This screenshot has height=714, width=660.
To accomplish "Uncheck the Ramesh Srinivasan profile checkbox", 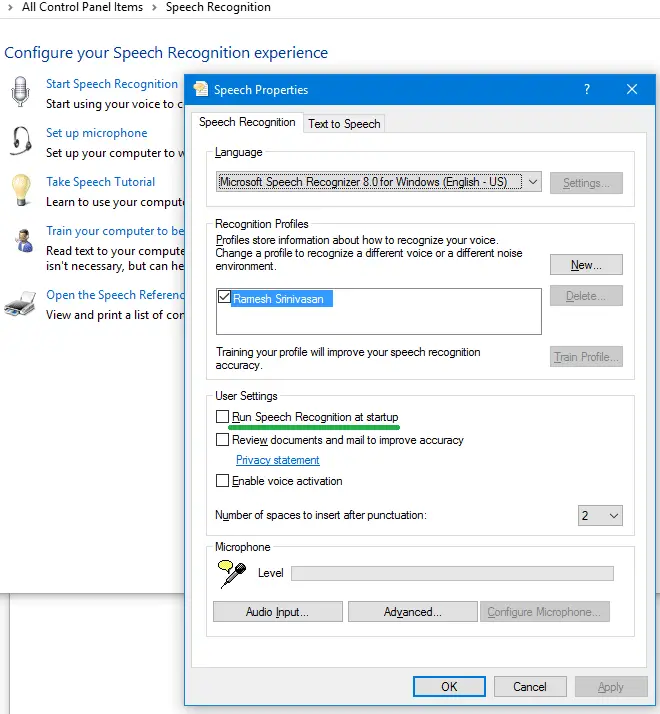I will click(224, 297).
